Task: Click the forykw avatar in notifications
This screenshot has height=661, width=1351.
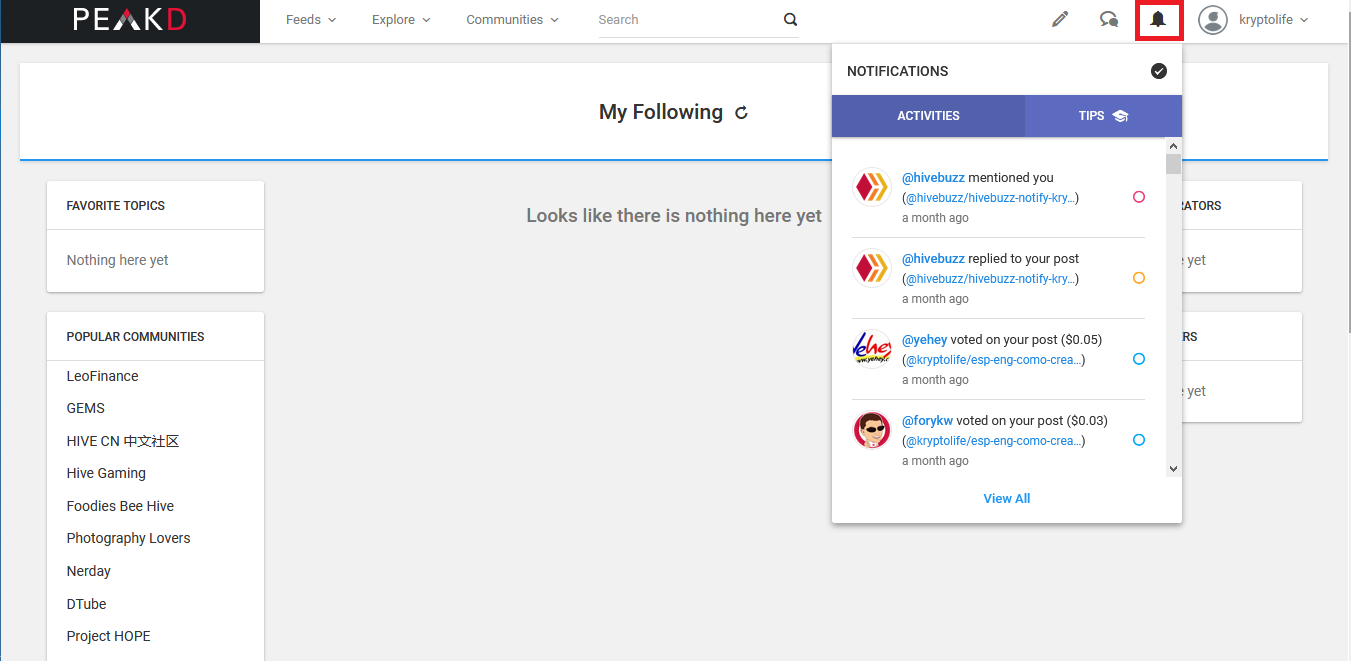Action: [872, 430]
